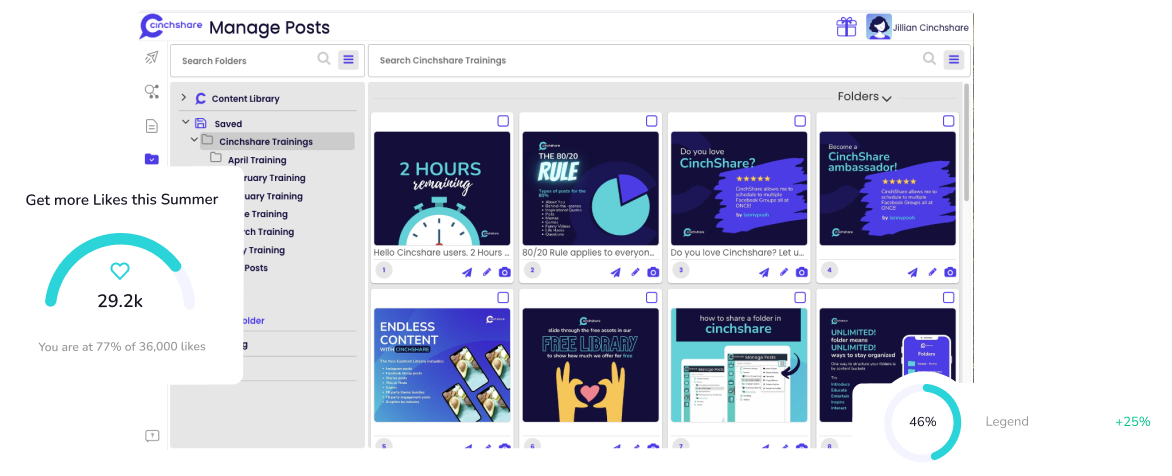Open Jillian Cinchshare's avatar picture
Image resolution: width=1172 pixels, height=476 pixels.
click(878, 27)
